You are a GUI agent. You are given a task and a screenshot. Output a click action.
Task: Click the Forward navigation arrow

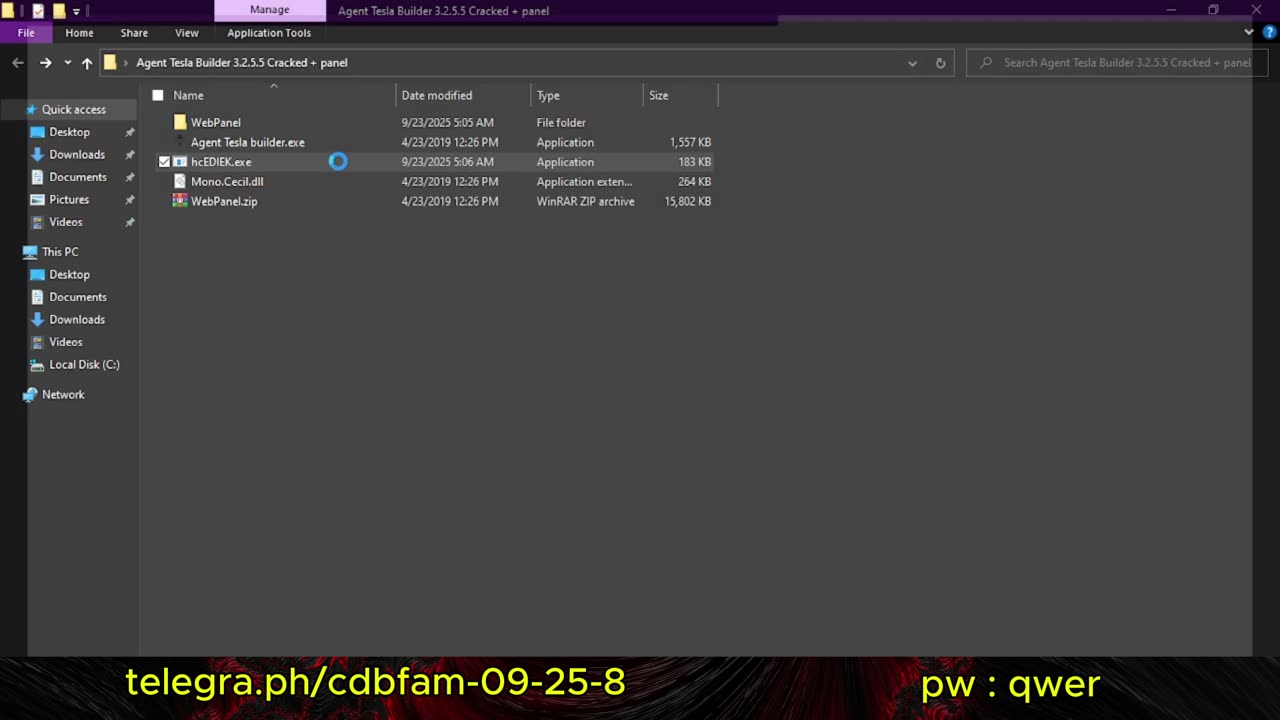coord(45,62)
